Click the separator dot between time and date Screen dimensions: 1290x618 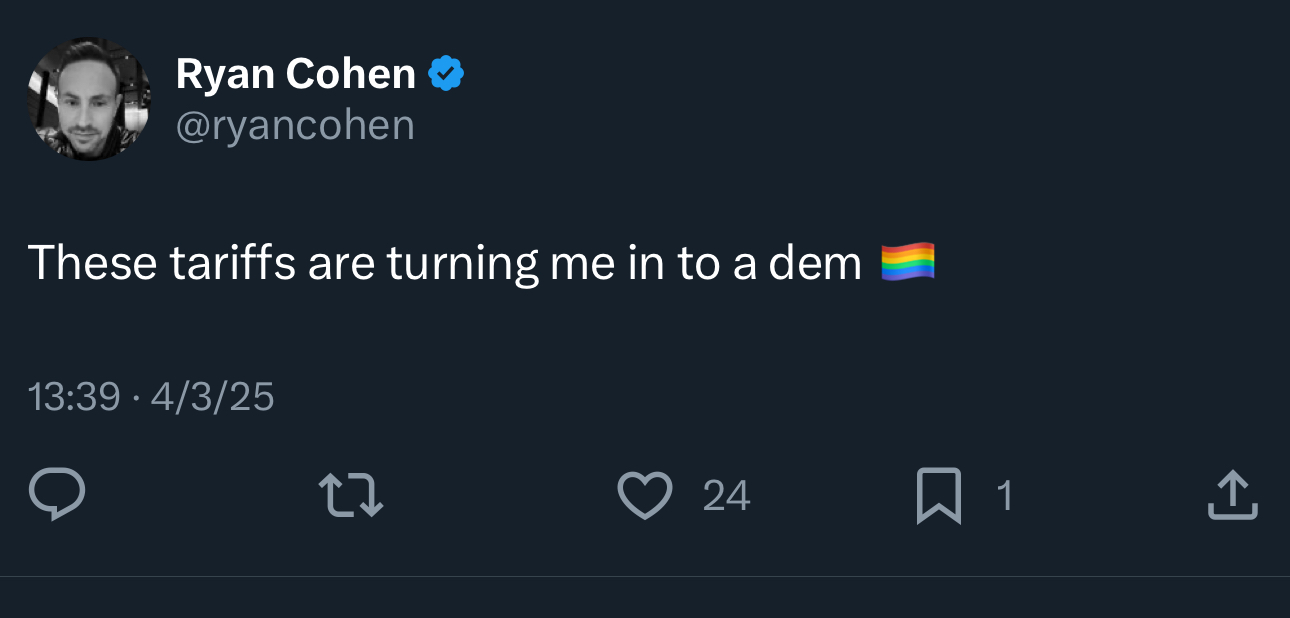(136, 399)
